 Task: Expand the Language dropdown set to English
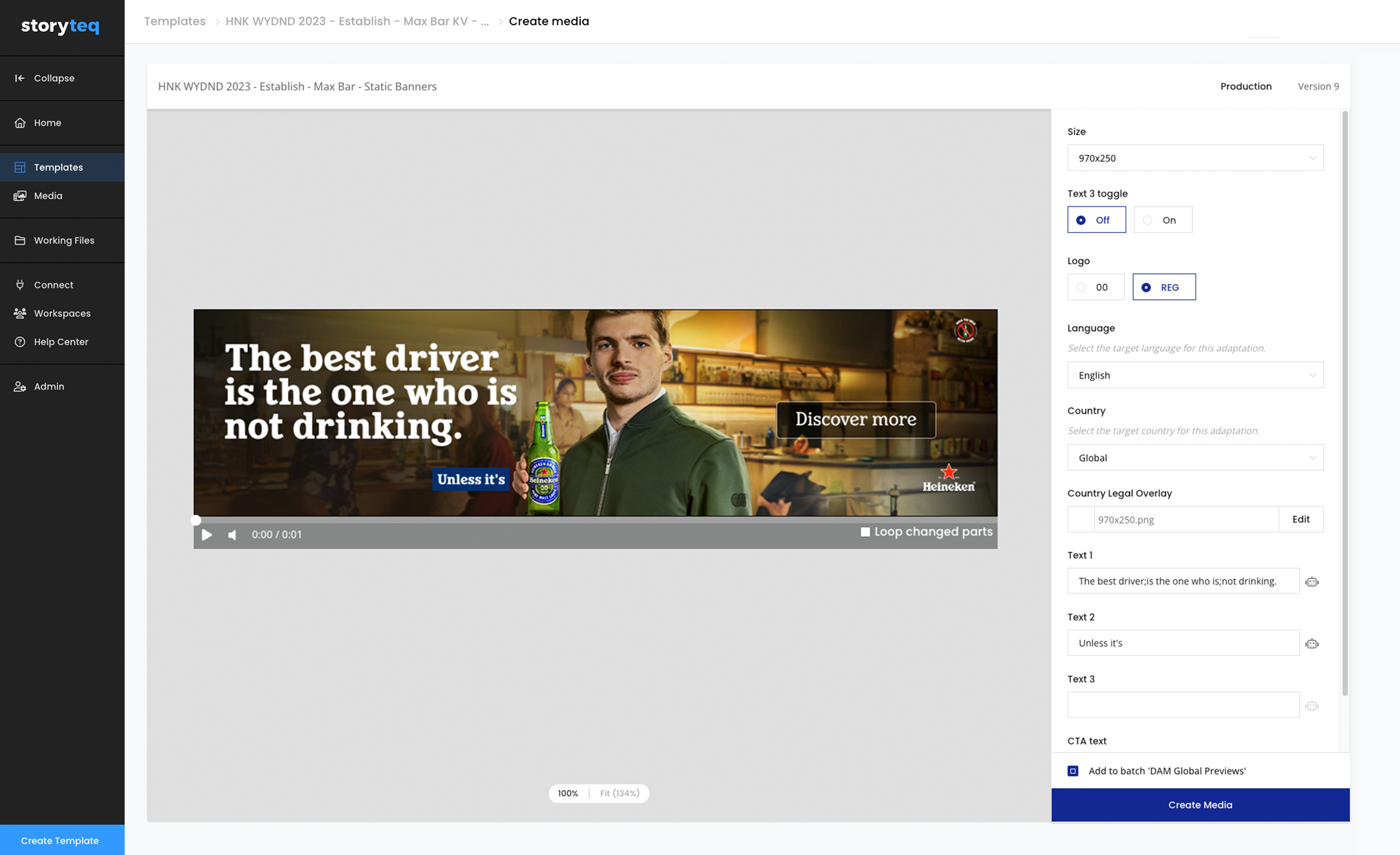[1195, 375]
